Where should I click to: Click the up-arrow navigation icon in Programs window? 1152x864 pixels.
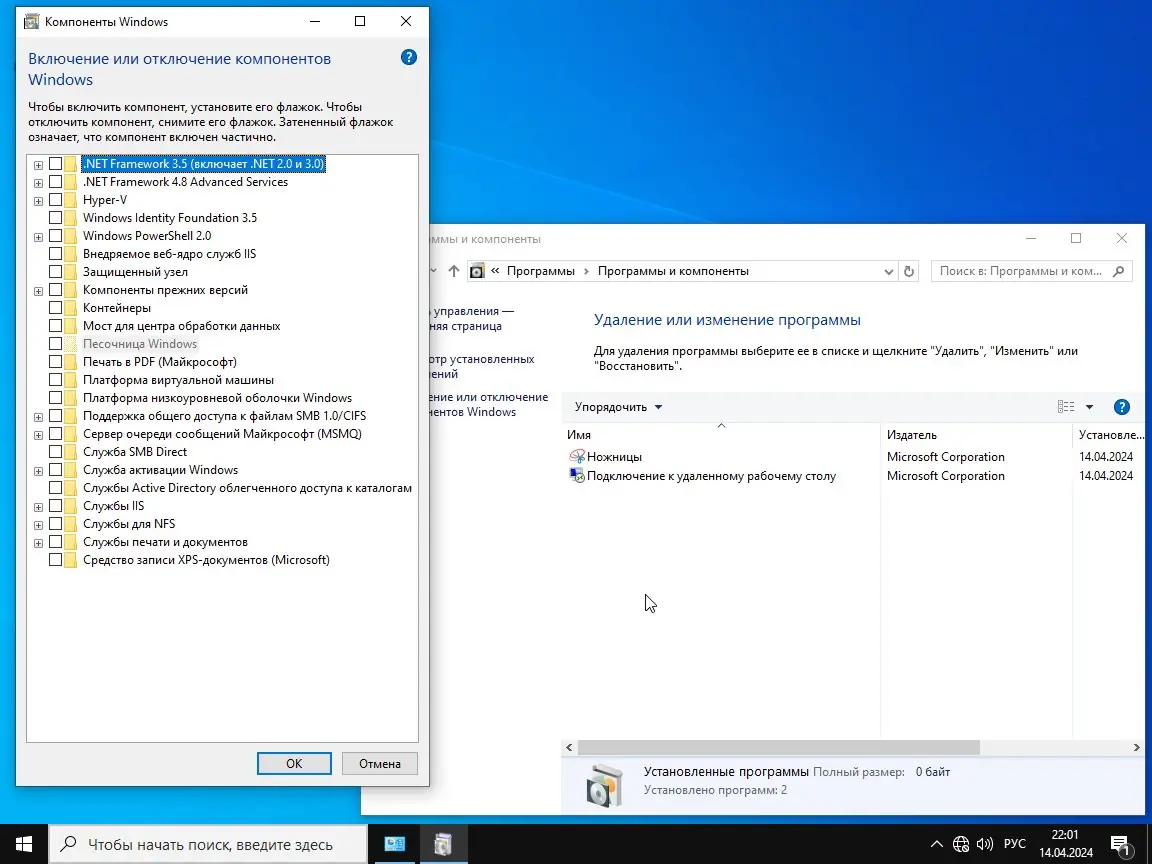(x=454, y=271)
